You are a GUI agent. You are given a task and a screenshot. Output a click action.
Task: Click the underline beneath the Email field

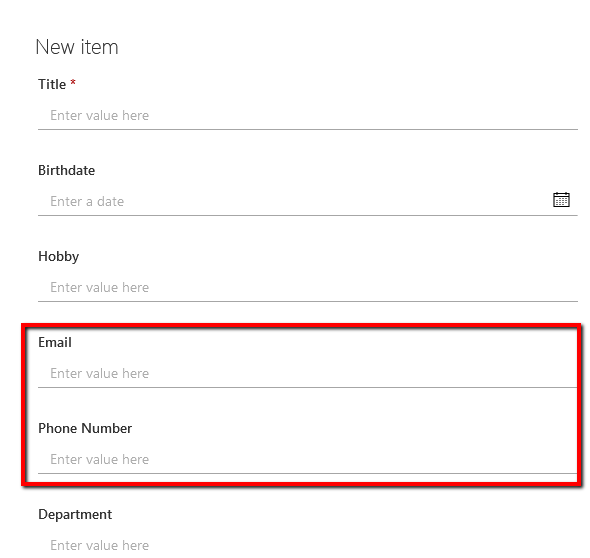pyautogui.click(x=308, y=387)
